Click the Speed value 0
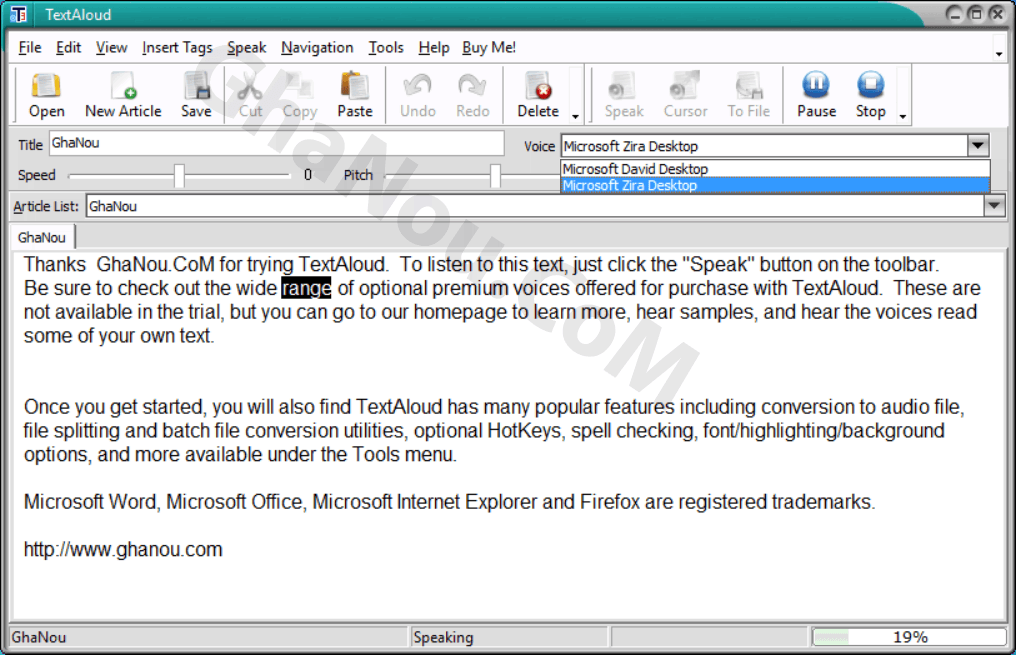The width and height of the screenshot is (1016, 655). coord(308,175)
